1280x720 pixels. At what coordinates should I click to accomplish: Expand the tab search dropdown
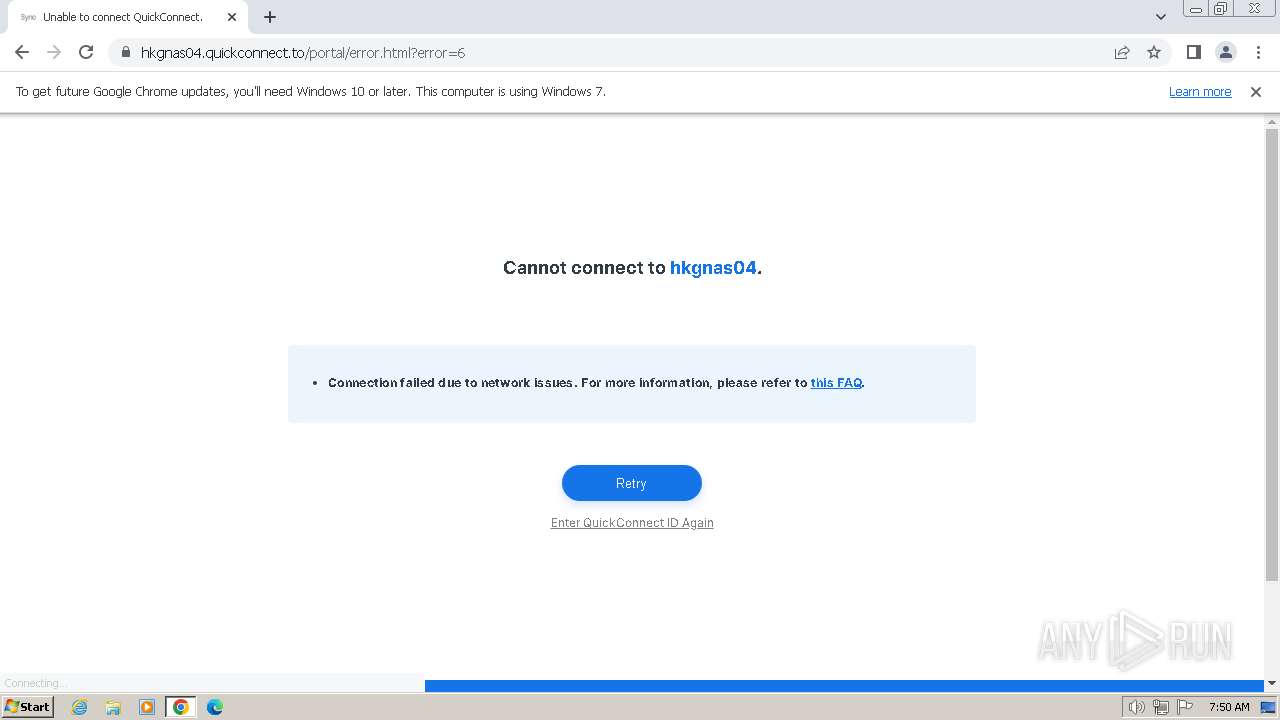coord(1160,17)
